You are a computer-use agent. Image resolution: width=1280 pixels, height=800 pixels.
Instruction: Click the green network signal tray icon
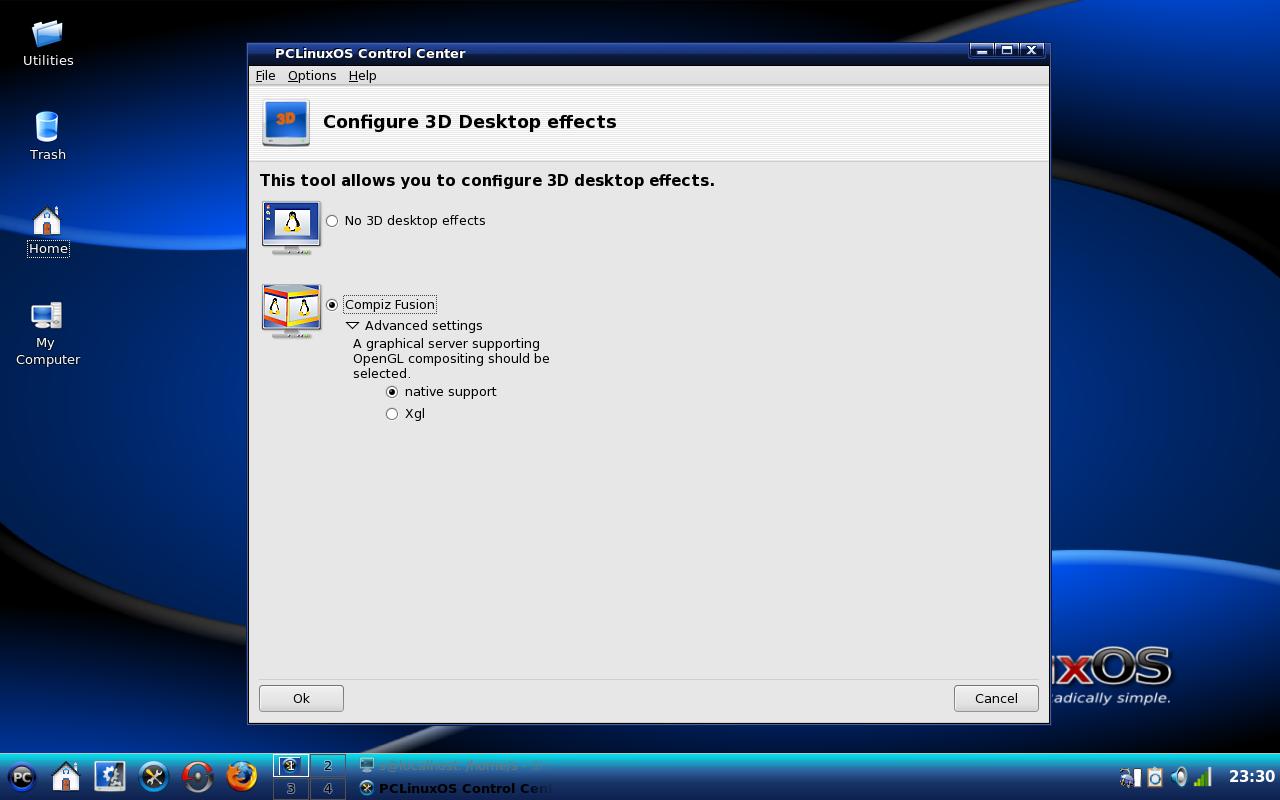[1203, 777]
